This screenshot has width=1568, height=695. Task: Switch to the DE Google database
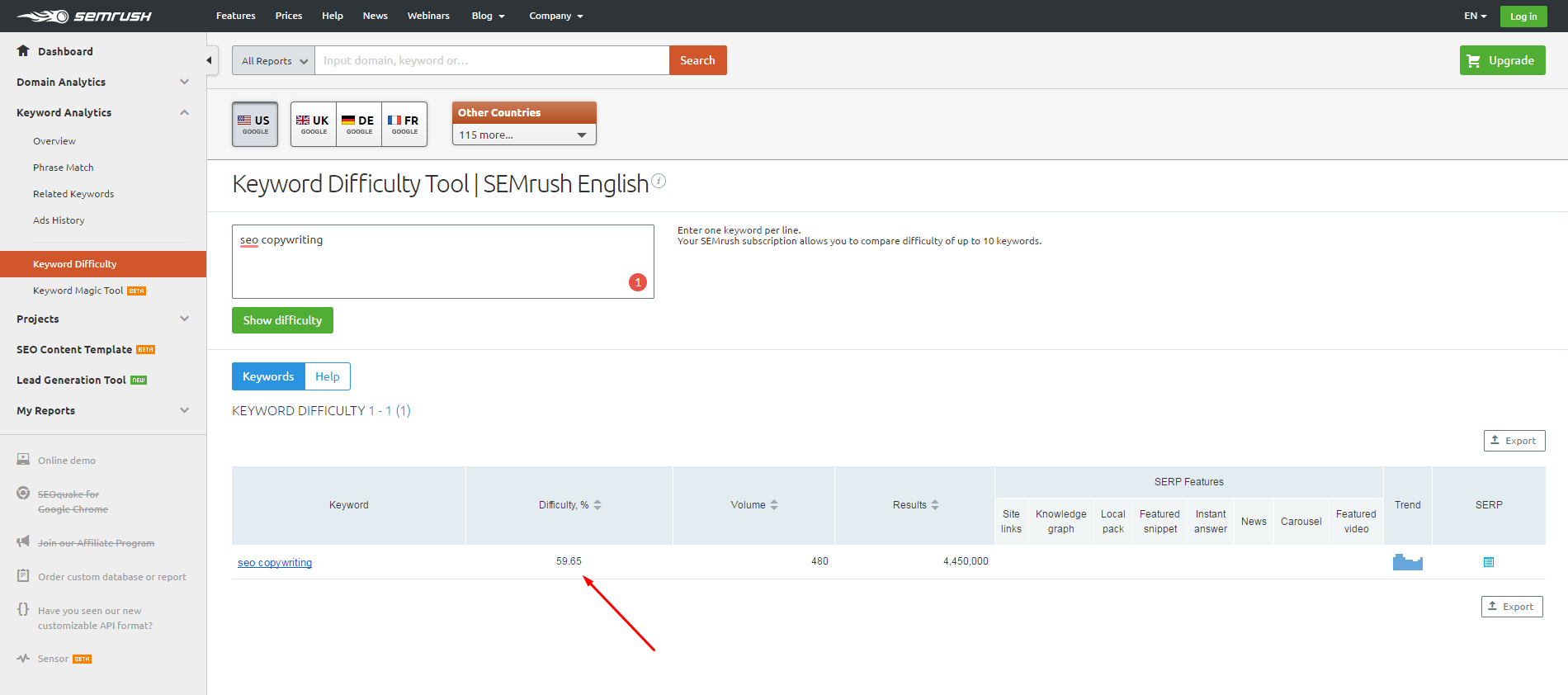coord(359,124)
